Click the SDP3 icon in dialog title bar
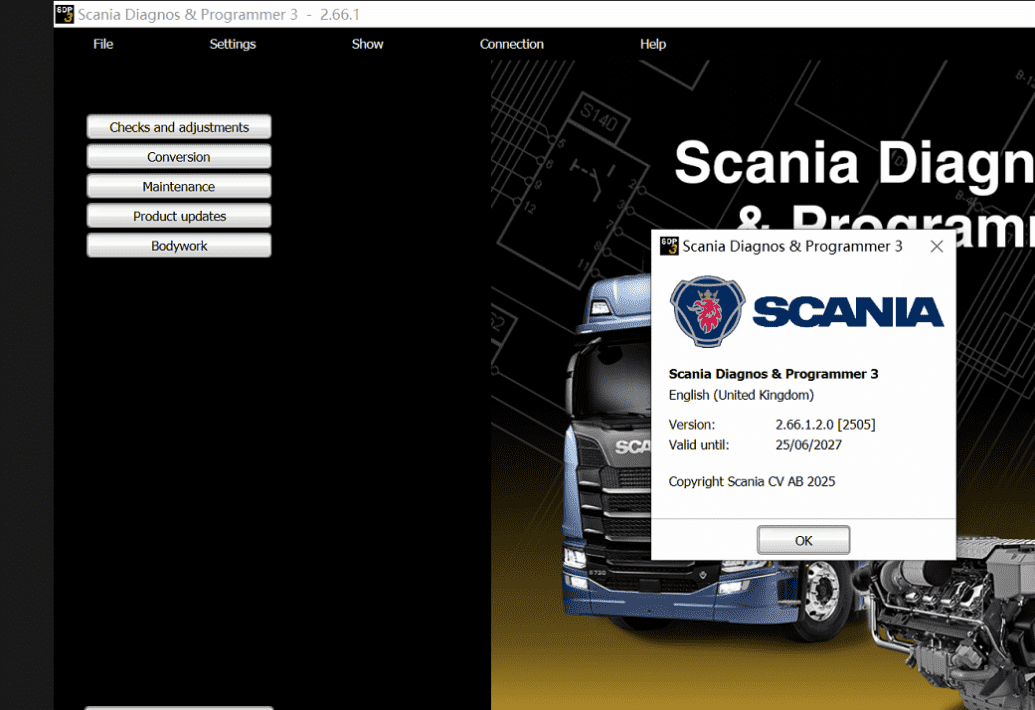This screenshot has width=1035, height=710. pyautogui.click(x=669, y=246)
